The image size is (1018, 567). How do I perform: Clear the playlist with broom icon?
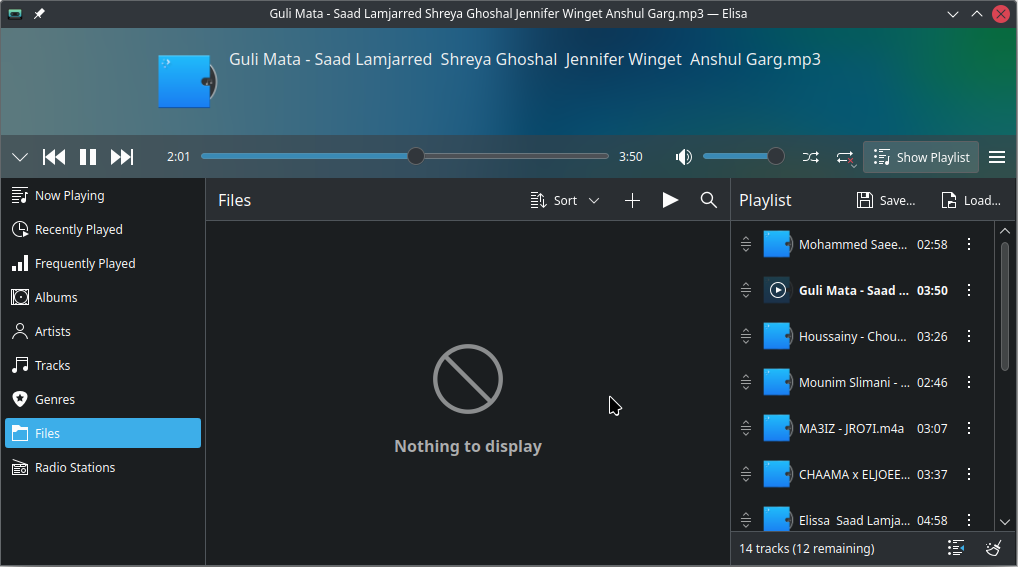tap(993, 548)
